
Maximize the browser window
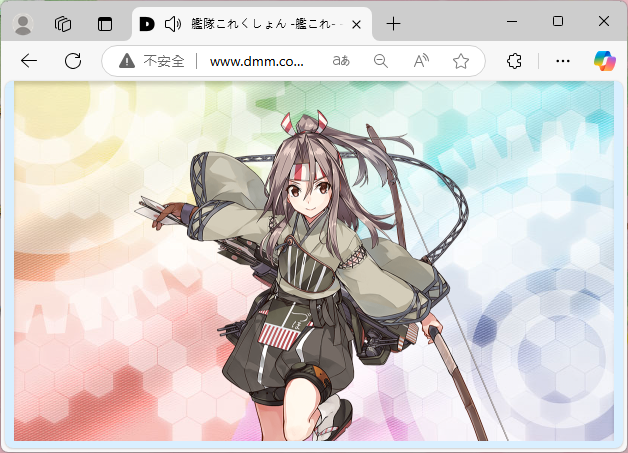558,21
